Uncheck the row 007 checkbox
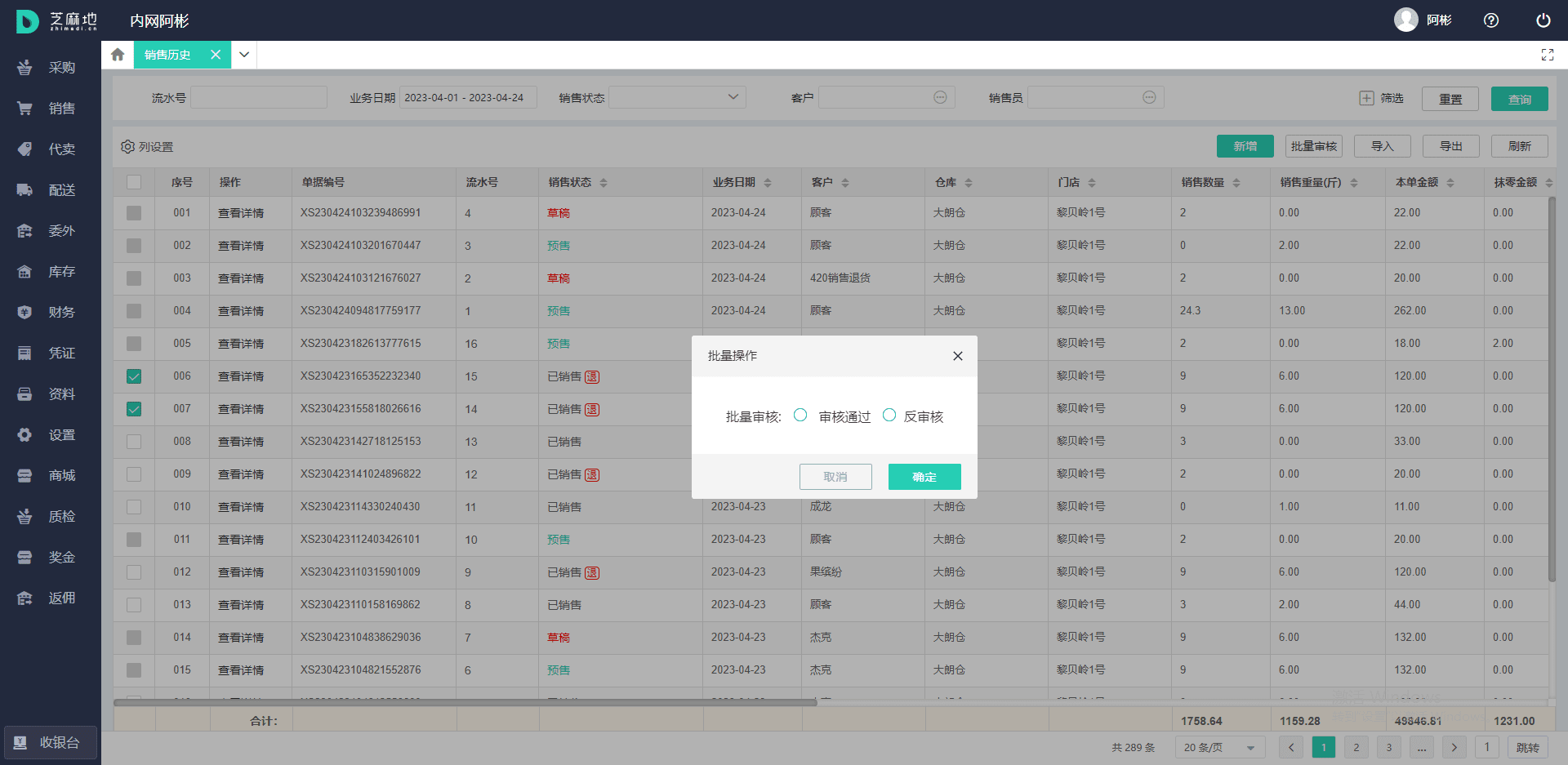The image size is (1568, 765). pos(134,409)
